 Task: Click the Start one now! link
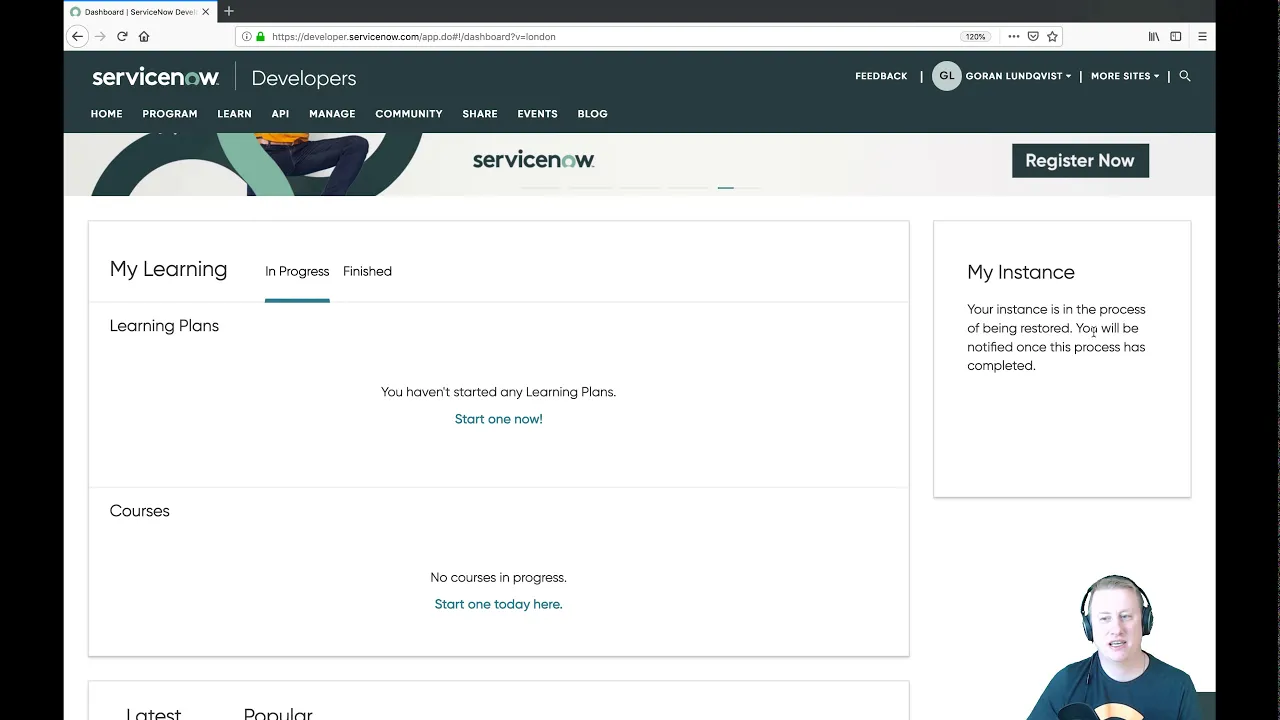[x=498, y=418]
